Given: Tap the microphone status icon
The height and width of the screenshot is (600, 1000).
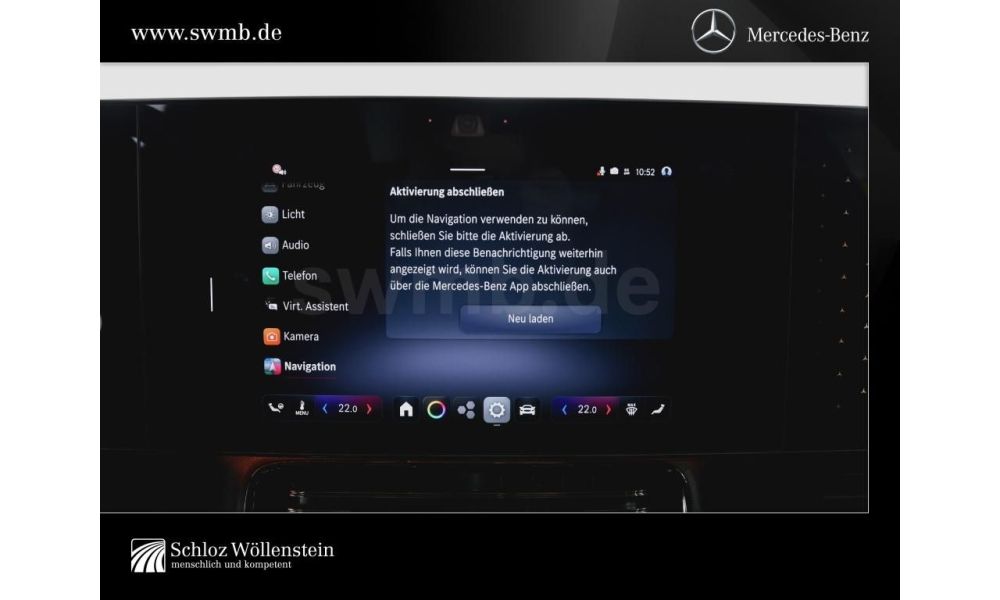Looking at the screenshot, I should click(601, 172).
